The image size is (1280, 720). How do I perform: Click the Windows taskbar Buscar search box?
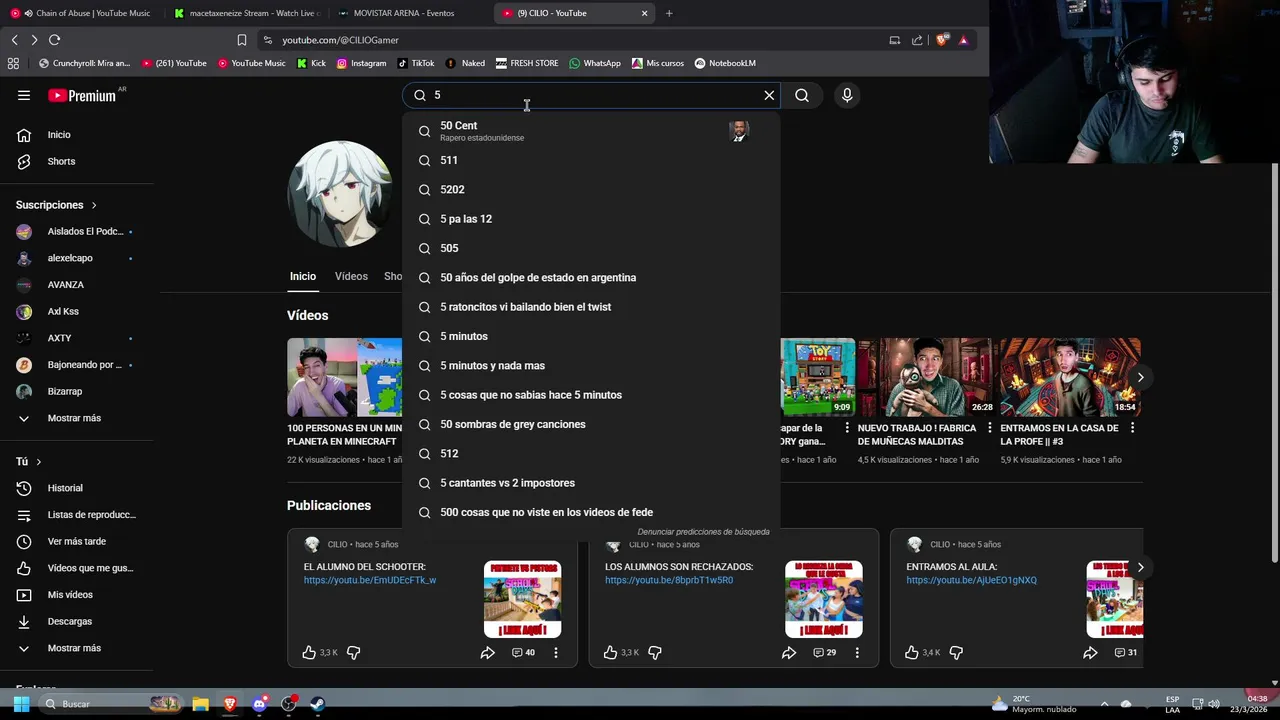point(110,704)
